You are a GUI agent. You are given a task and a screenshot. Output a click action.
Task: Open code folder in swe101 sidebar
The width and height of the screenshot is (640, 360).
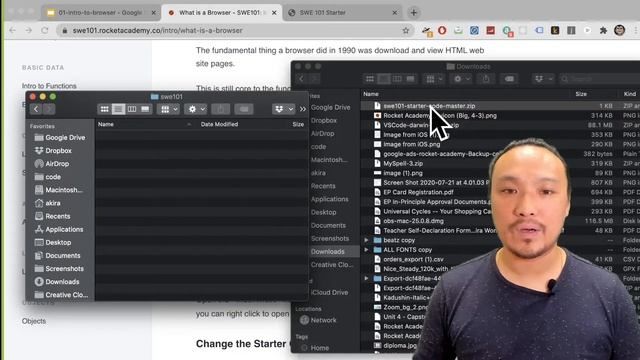[x=48, y=177]
